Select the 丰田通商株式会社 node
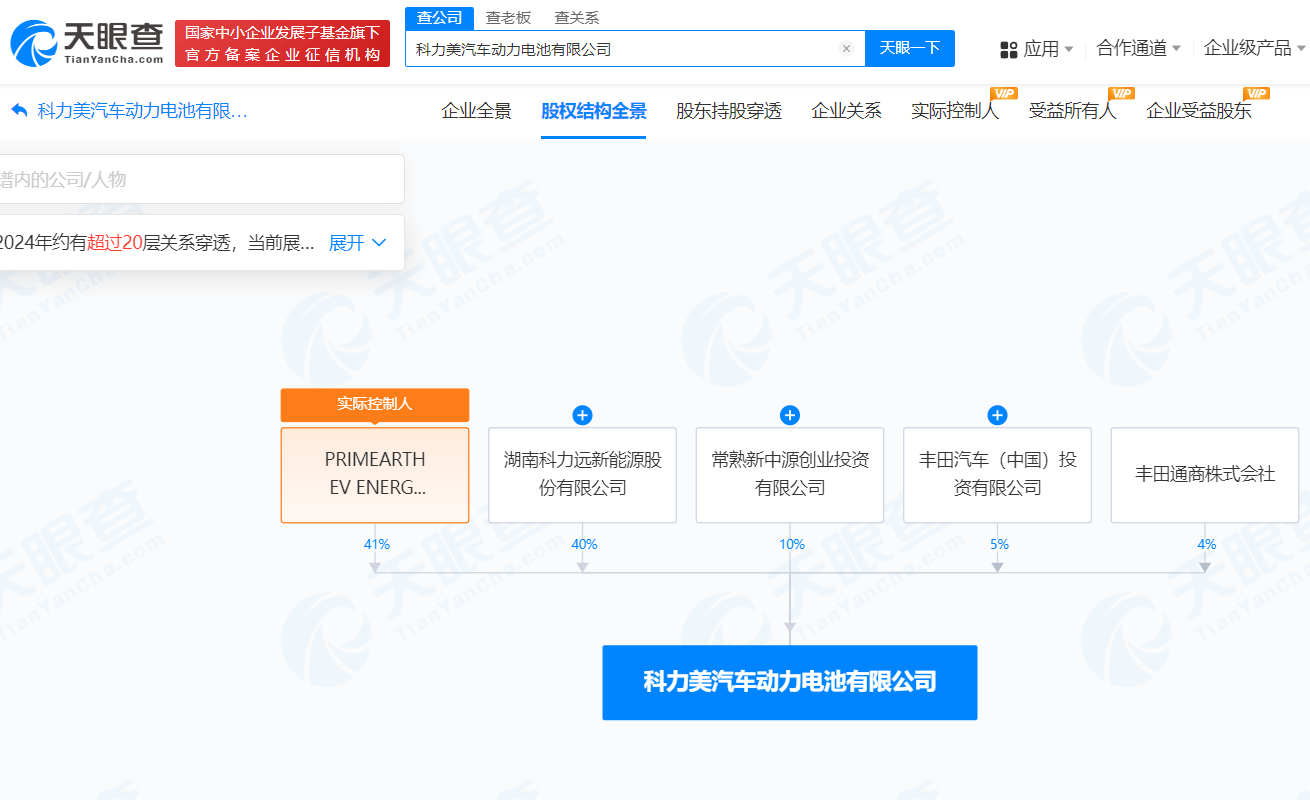The width and height of the screenshot is (1310, 800). [x=1205, y=475]
